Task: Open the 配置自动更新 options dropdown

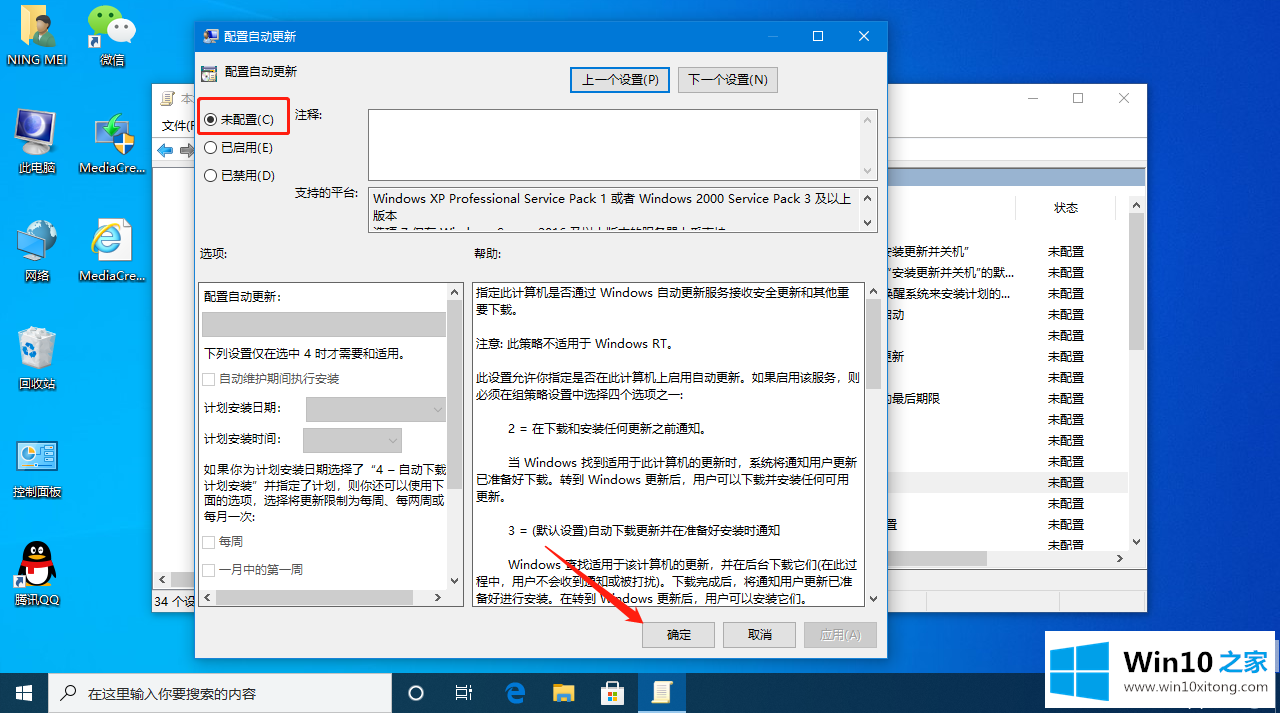Action: coord(323,324)
